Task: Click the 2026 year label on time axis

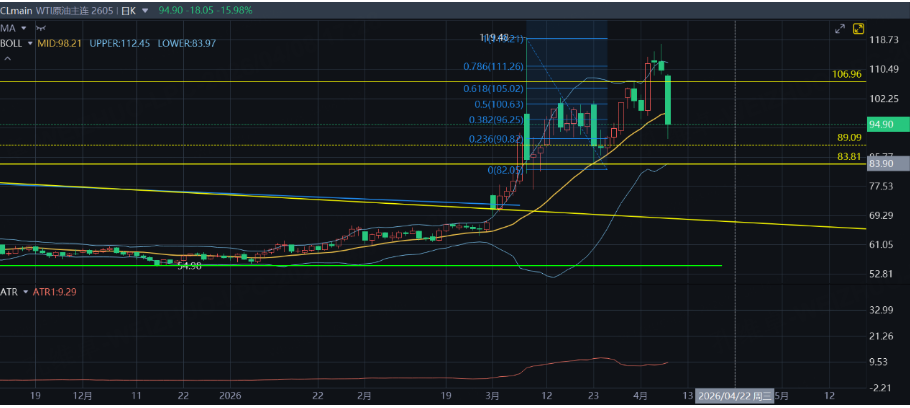Action: pos(230,396)
